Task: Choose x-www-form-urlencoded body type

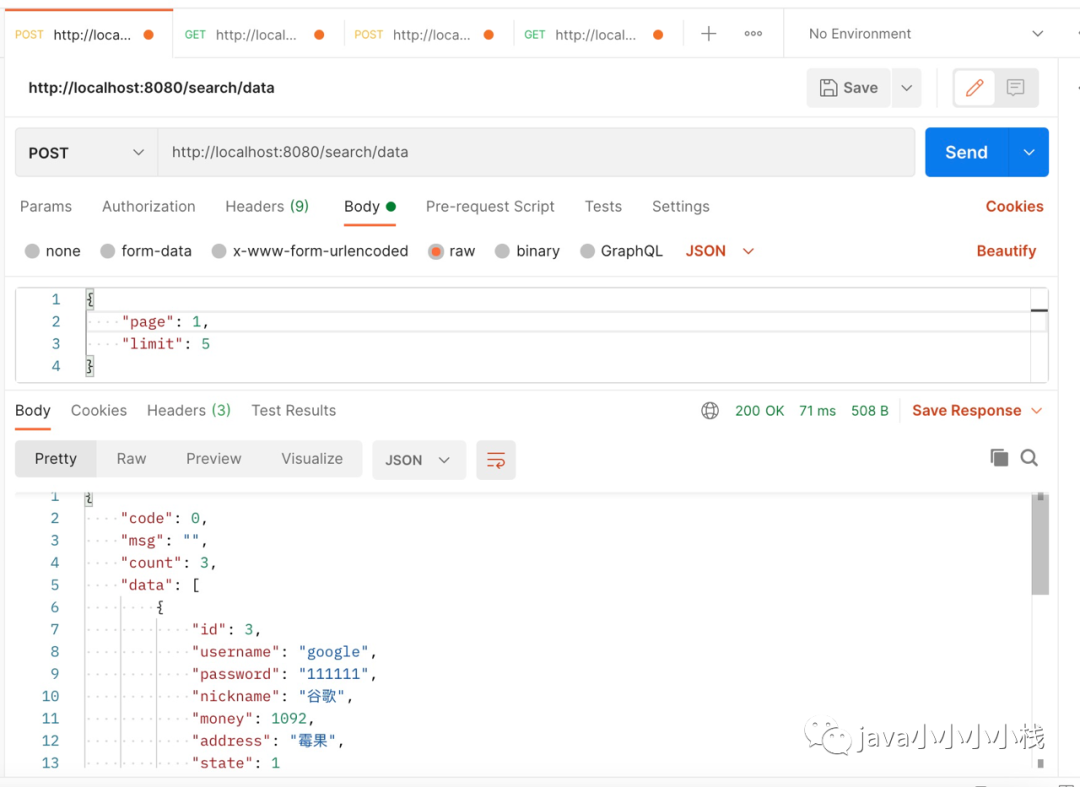Action: click(310, 251)
